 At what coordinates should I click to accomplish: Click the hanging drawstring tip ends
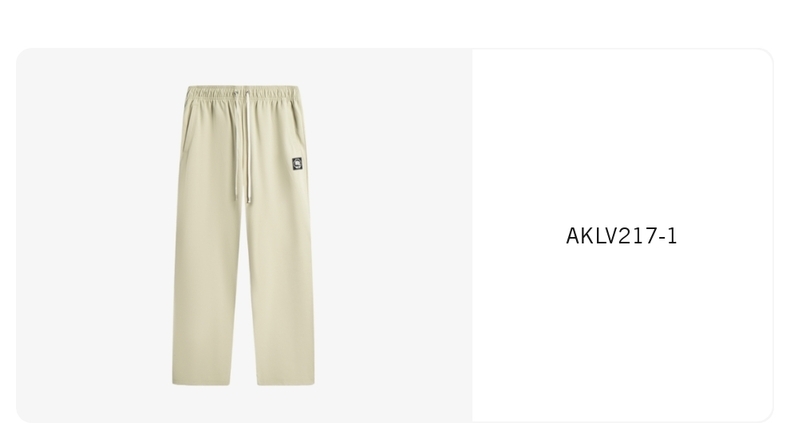(x=242, y=197)
